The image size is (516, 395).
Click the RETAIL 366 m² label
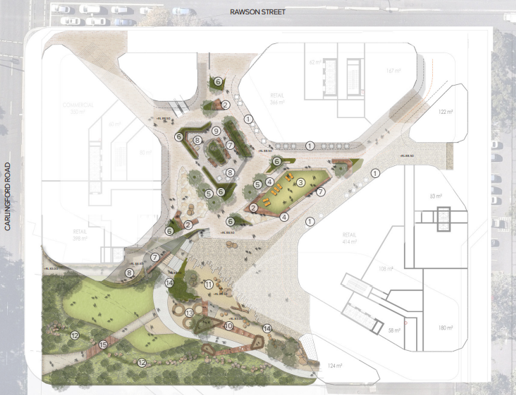[277, 99]
